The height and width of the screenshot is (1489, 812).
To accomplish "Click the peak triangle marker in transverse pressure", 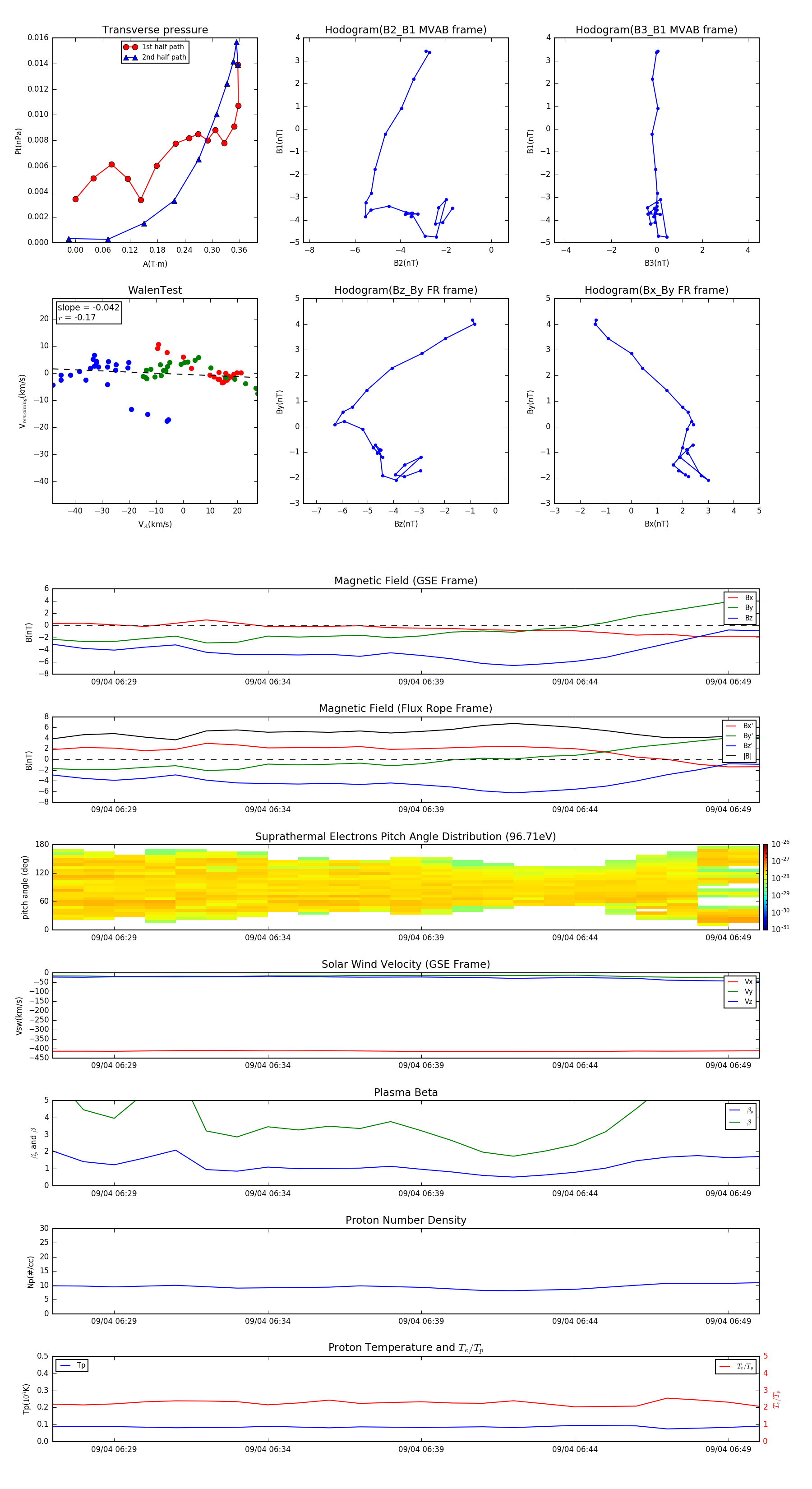I will pyautogui.click(x=236, y=42).
